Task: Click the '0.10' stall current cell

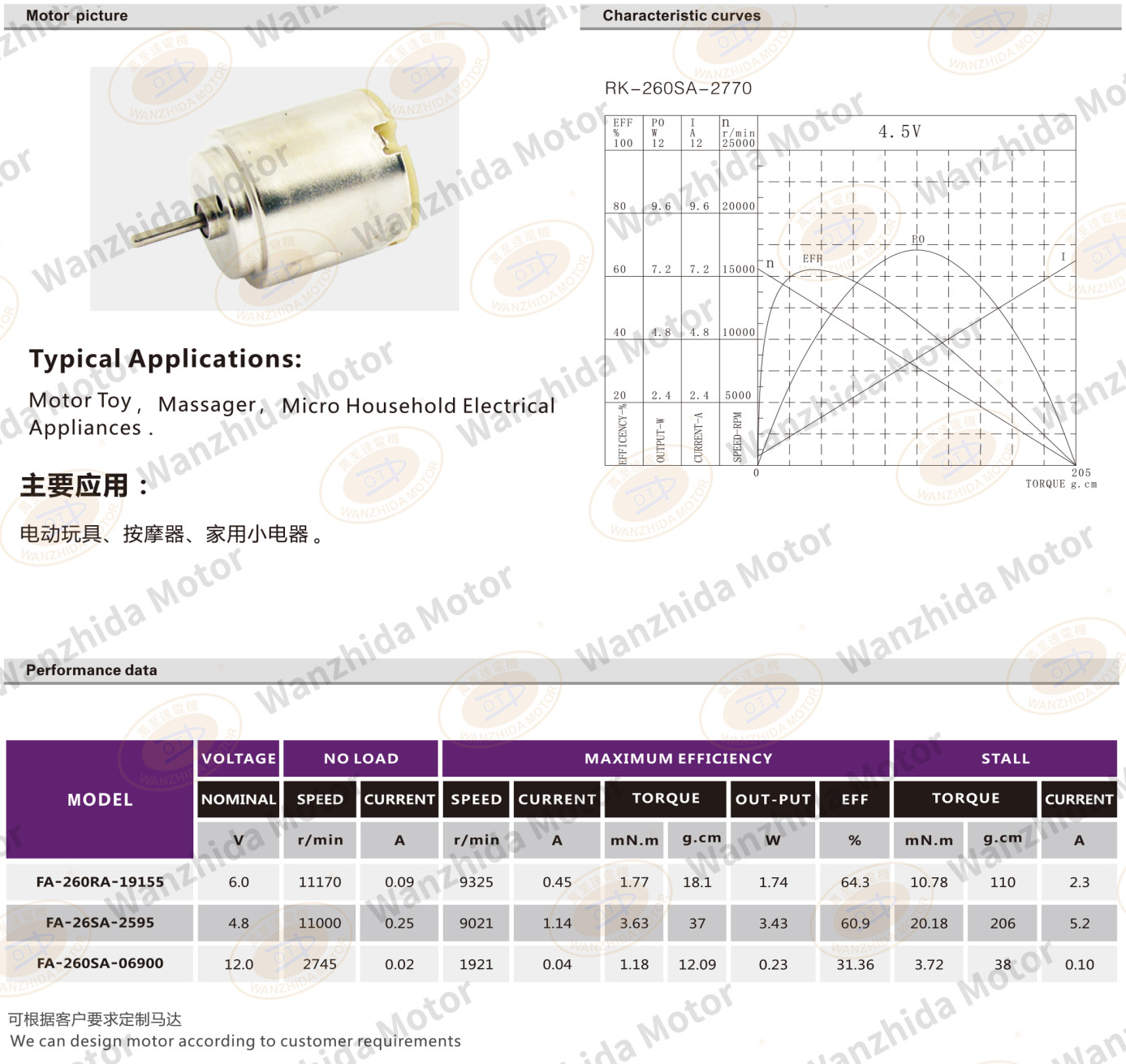Action: pos(1080,964)
